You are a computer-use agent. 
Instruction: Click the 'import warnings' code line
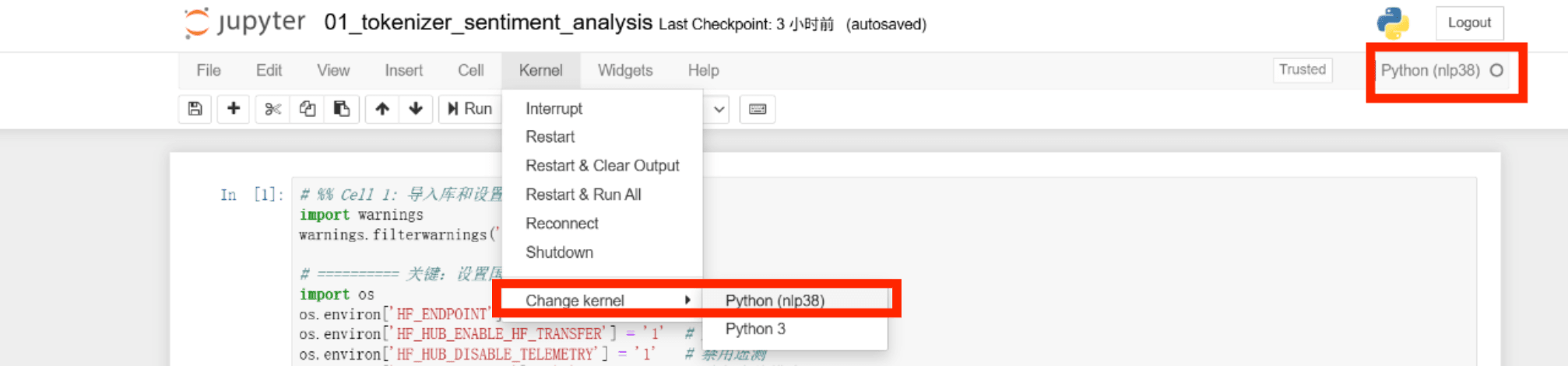361,215
